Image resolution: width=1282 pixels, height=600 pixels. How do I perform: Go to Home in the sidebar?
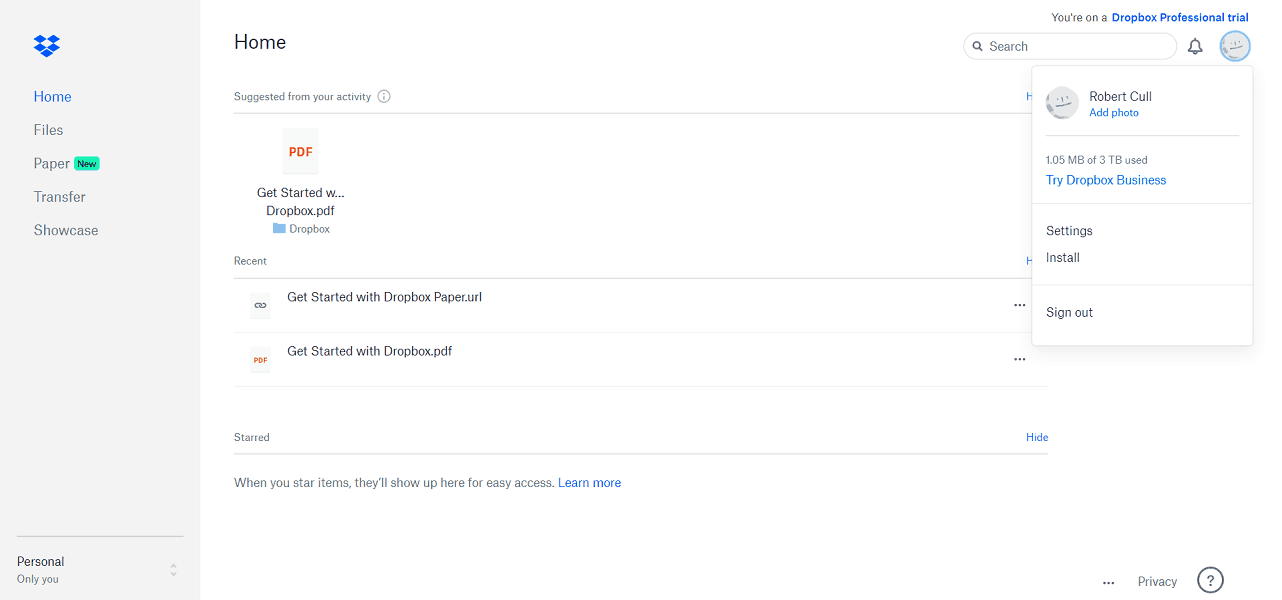pyautogui.click(x=52, y=97)
